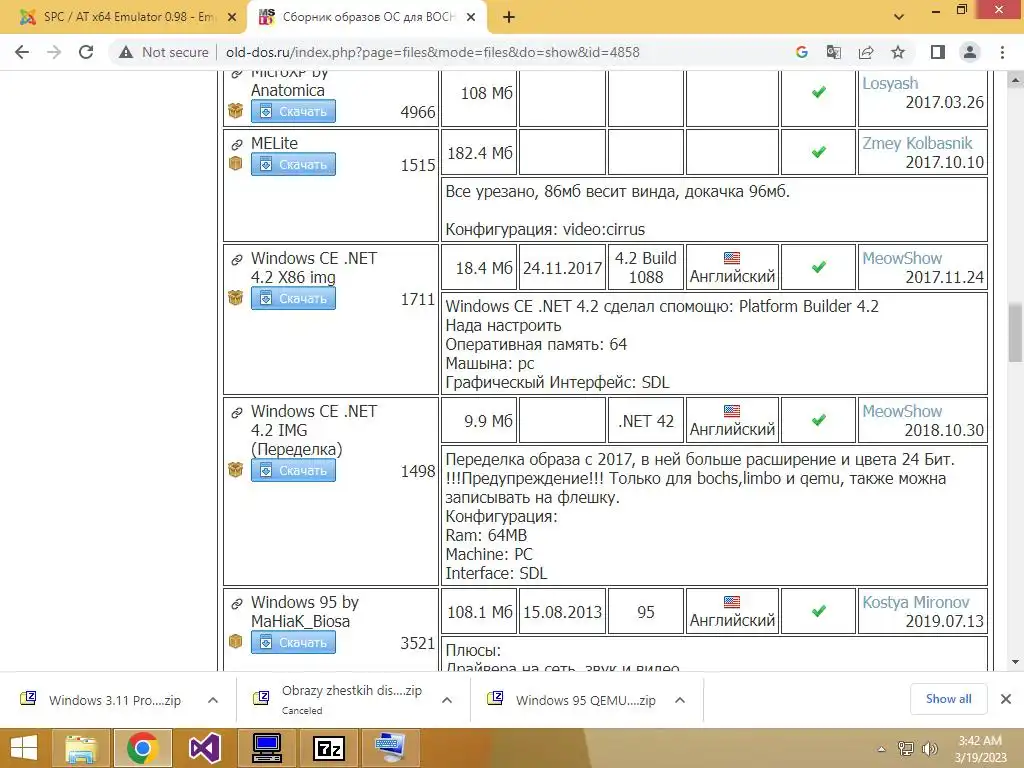Open the Chrome profile avatar menu
1024x768 pixels.
click(970, 52)
